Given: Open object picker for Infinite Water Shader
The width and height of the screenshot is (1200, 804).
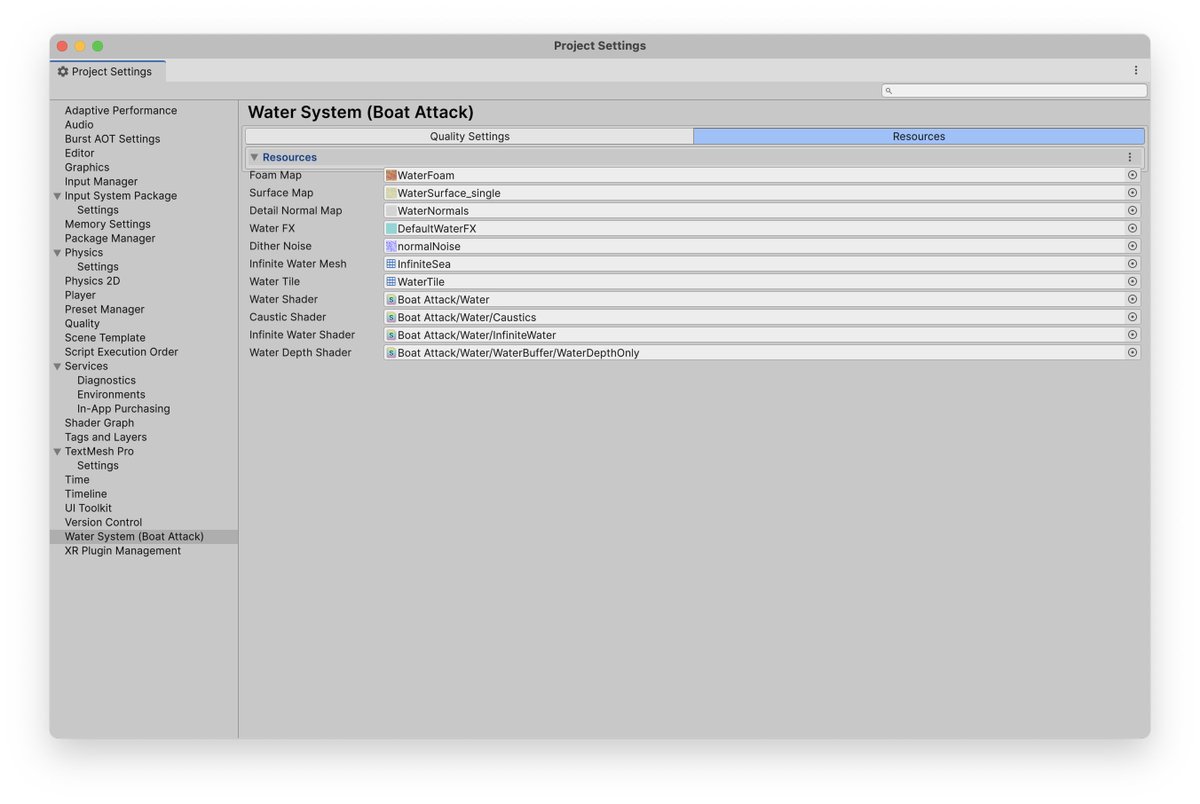Looking at the screenshot, I should pos(1132,335).
